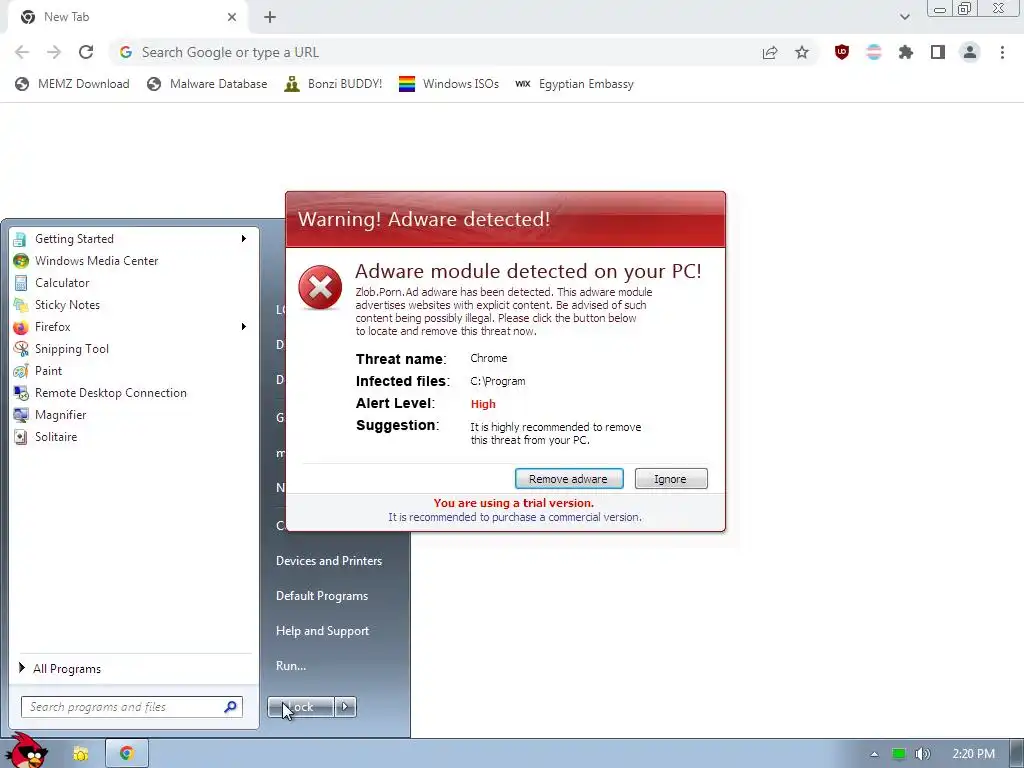Open the Bonzi BUDDY! bookmark
This screenshot has height=768, width=1024.
[x=333, y=84]
